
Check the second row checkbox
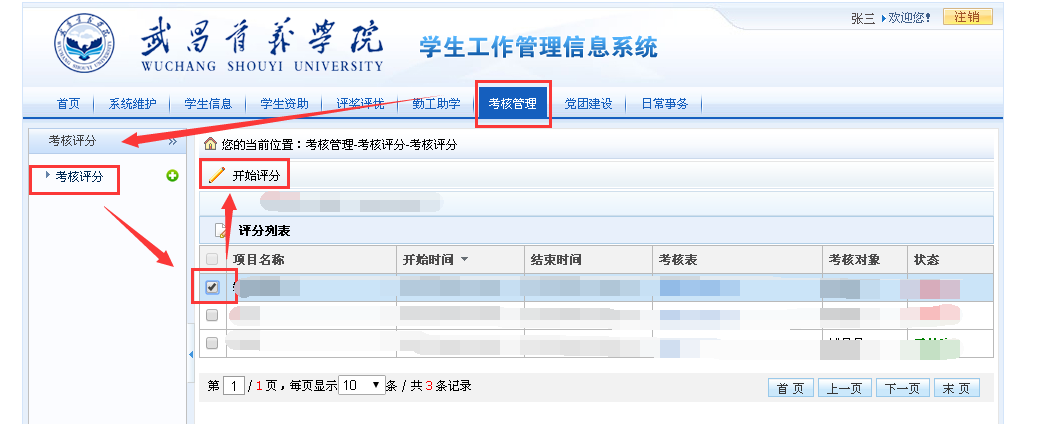pos(212,315)
